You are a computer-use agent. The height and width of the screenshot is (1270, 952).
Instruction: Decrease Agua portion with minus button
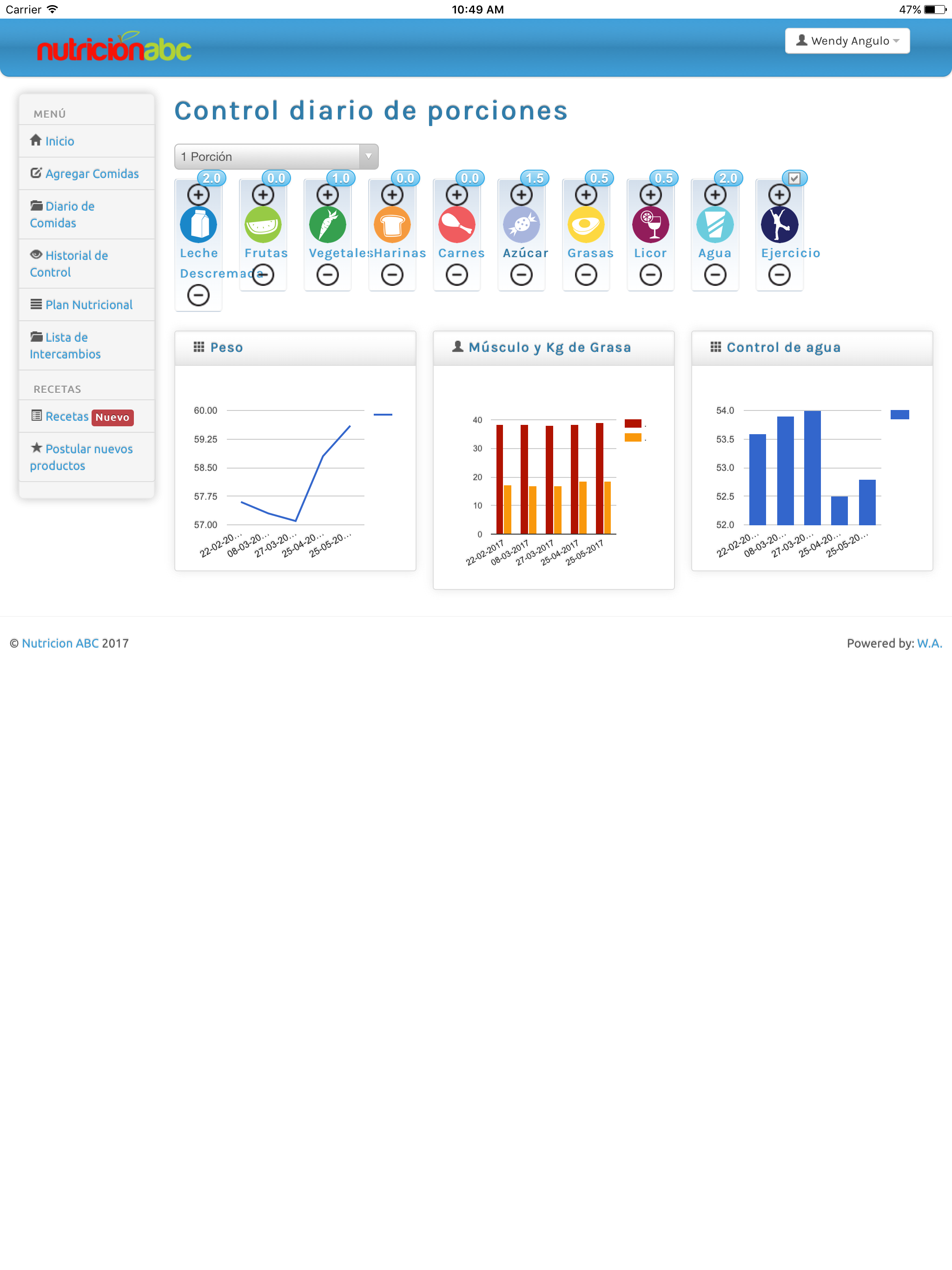pyautogui.click(x=715, y=275)
